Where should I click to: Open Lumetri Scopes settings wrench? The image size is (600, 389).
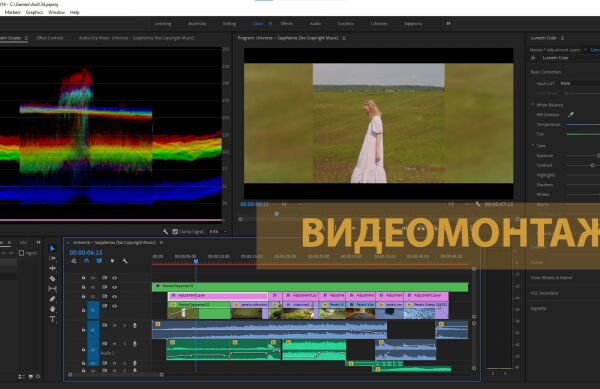pos(165,231)
